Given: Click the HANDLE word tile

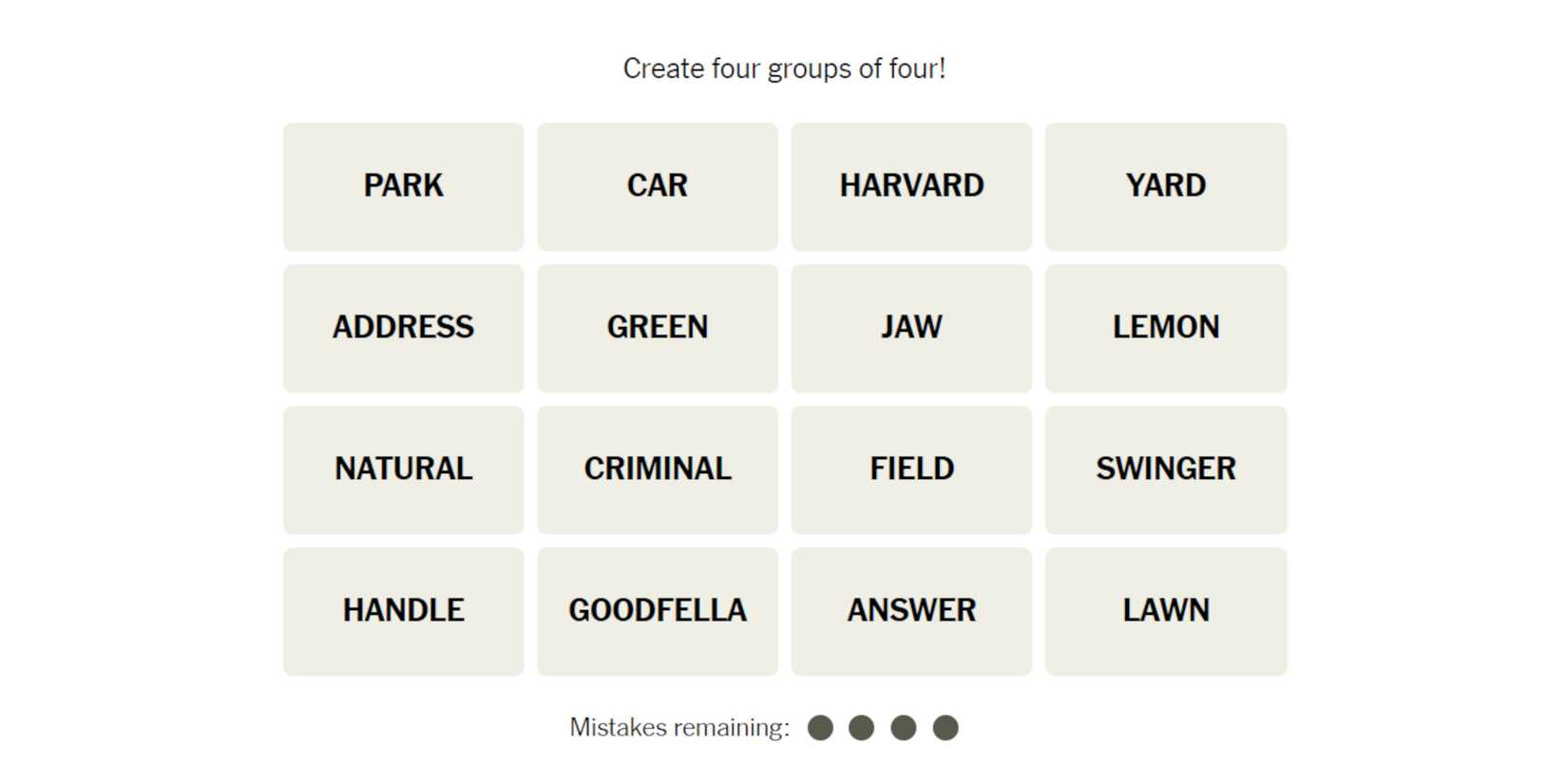Looking at the screenshot, I should tap(403, 611).
